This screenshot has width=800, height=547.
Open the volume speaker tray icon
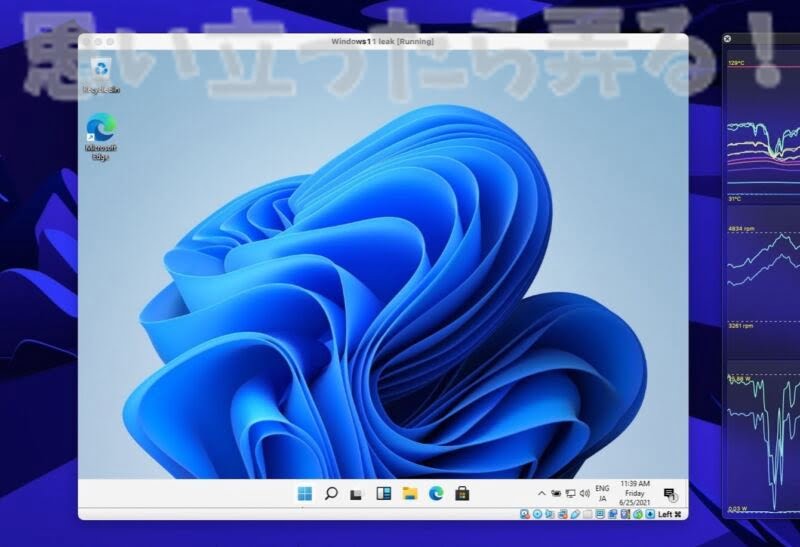pos(585,493)
